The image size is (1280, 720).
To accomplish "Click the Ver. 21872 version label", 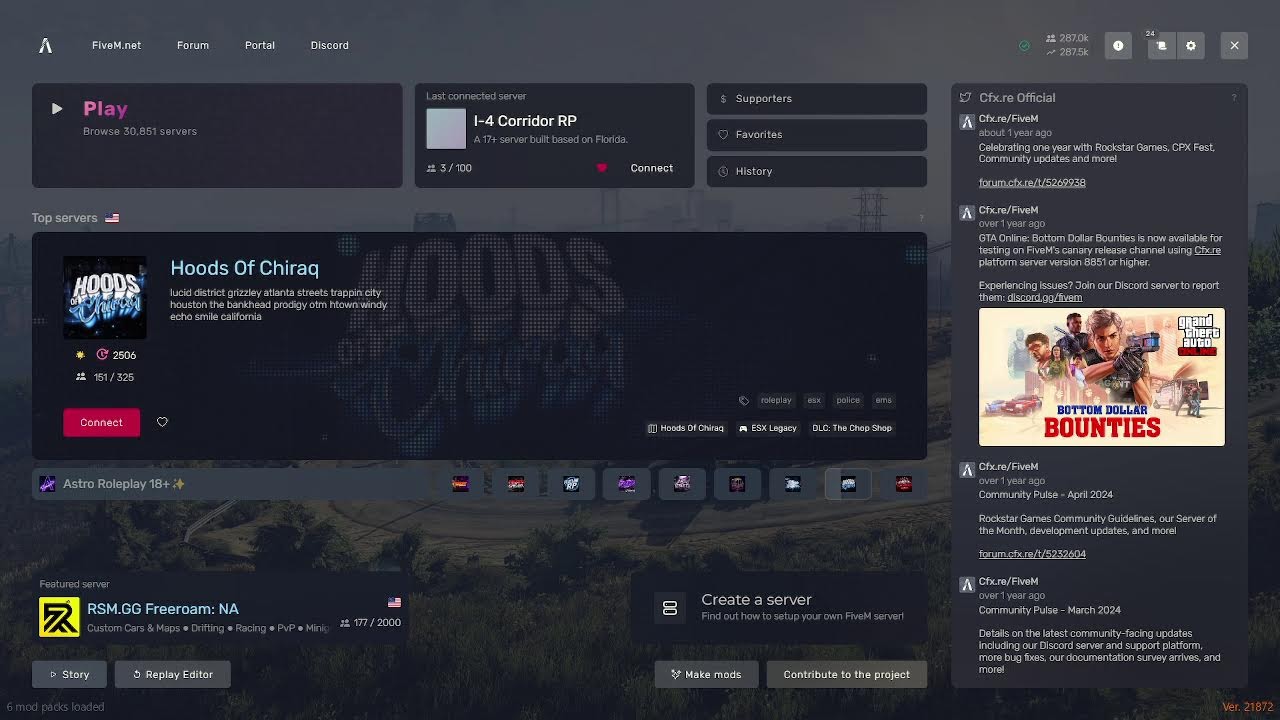I will [x=1248, y=707].
